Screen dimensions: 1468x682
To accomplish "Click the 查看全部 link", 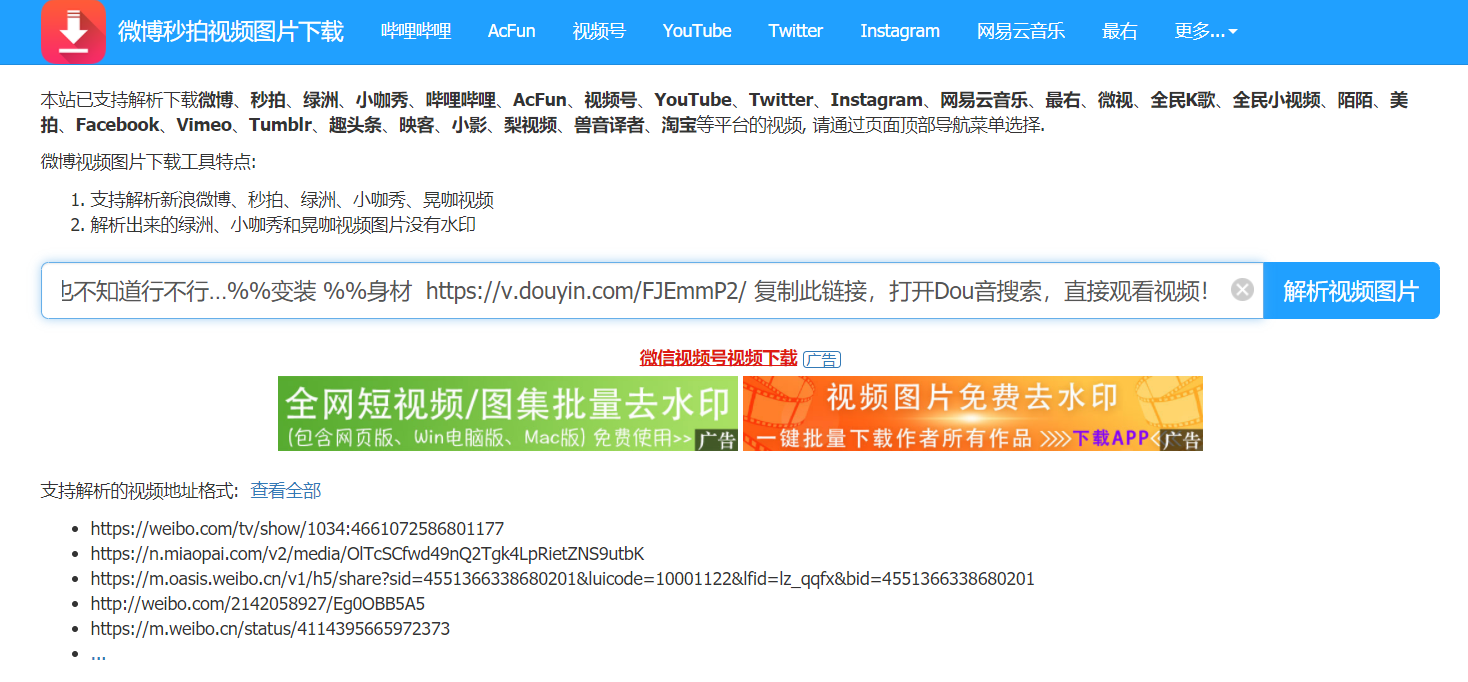I will point(286,490).
